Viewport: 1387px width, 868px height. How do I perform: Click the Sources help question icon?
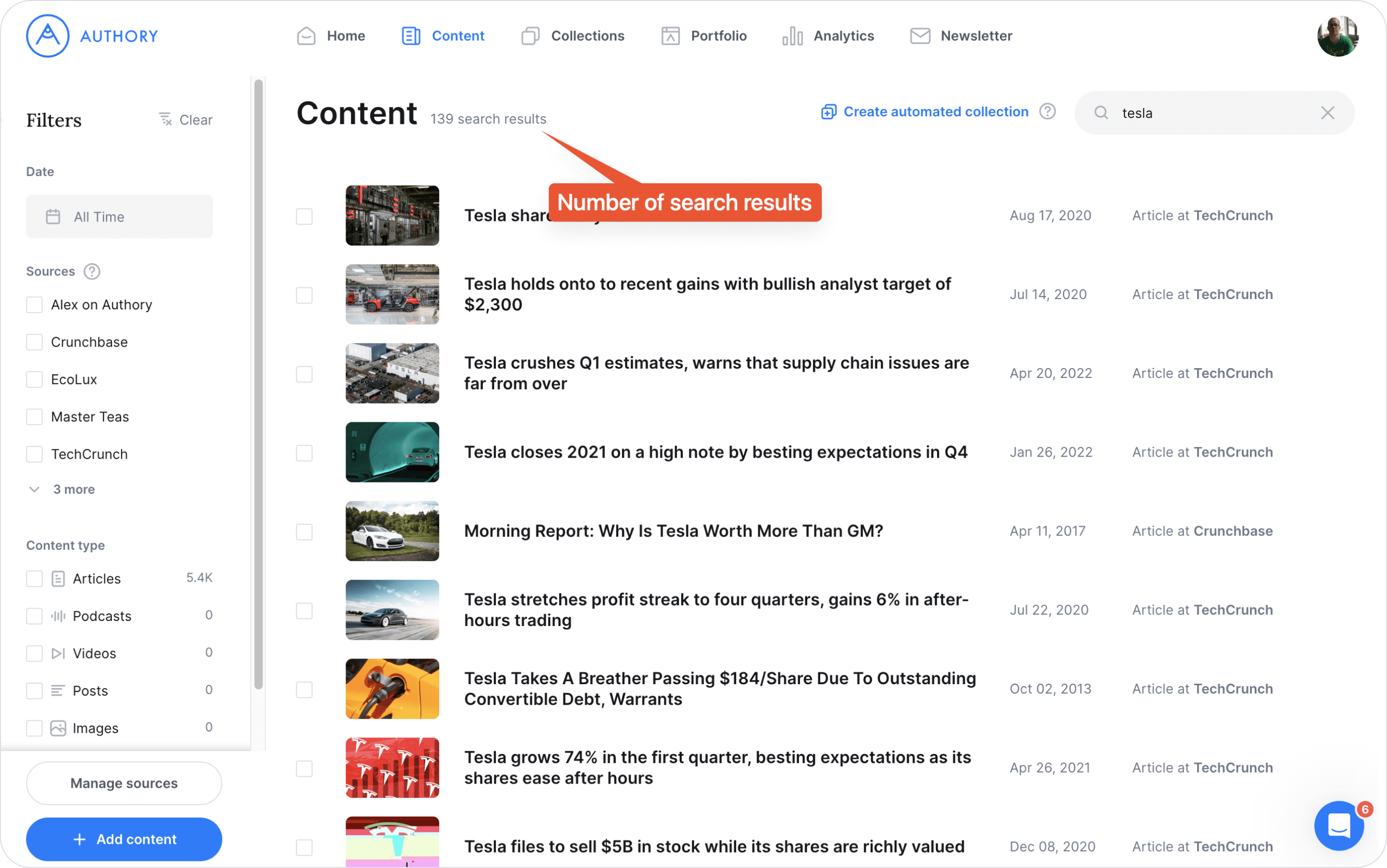tap(92, 271)
